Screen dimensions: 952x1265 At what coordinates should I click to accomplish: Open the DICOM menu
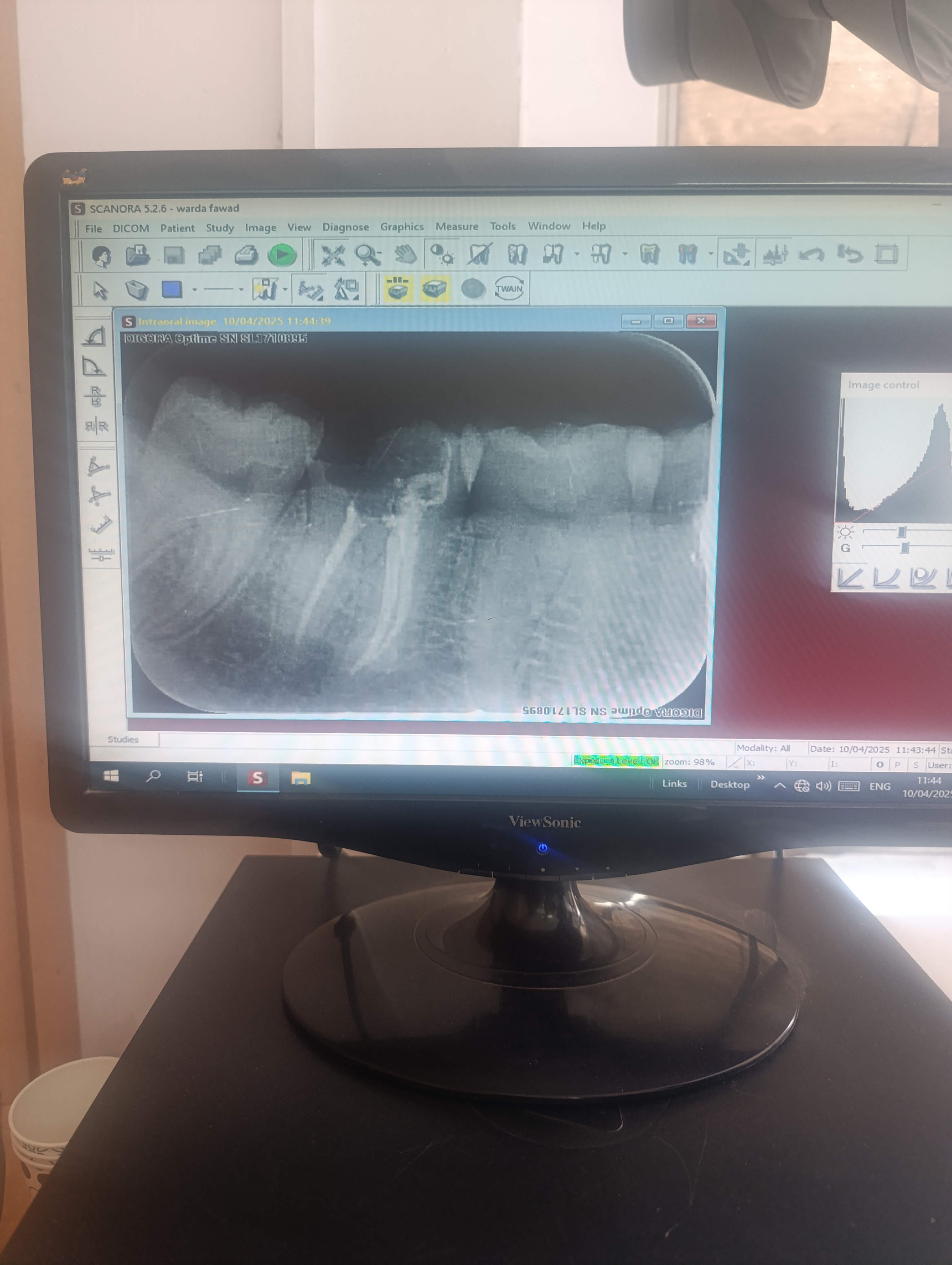131,228
